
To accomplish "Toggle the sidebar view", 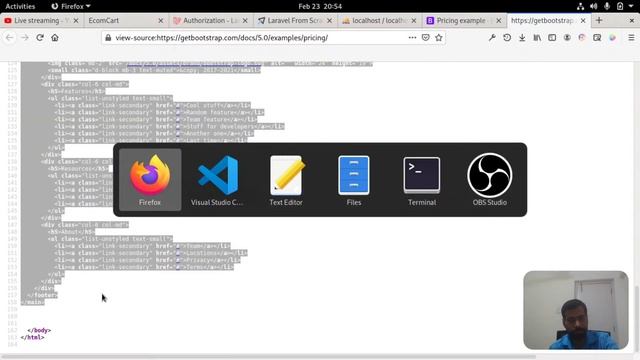I will coord(552,38).
